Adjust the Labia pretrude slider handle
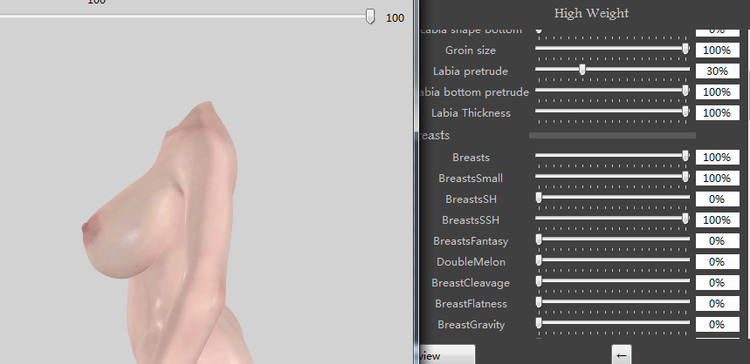This screenshot has width=750, height=364. pyautogui.click(x=582, y=70)
